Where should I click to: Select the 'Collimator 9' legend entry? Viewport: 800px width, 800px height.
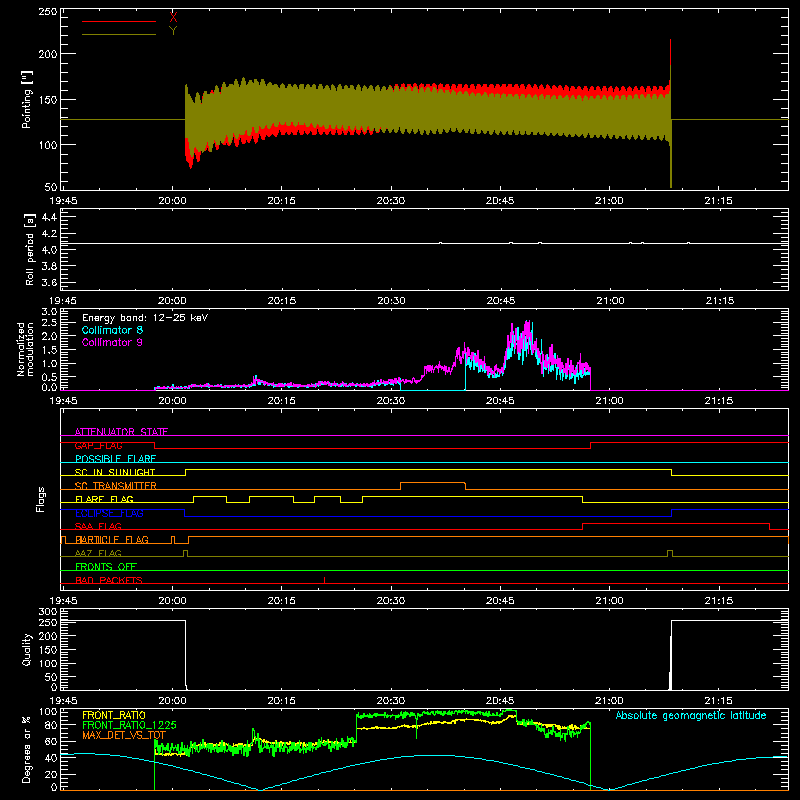[x=112, y=342]
